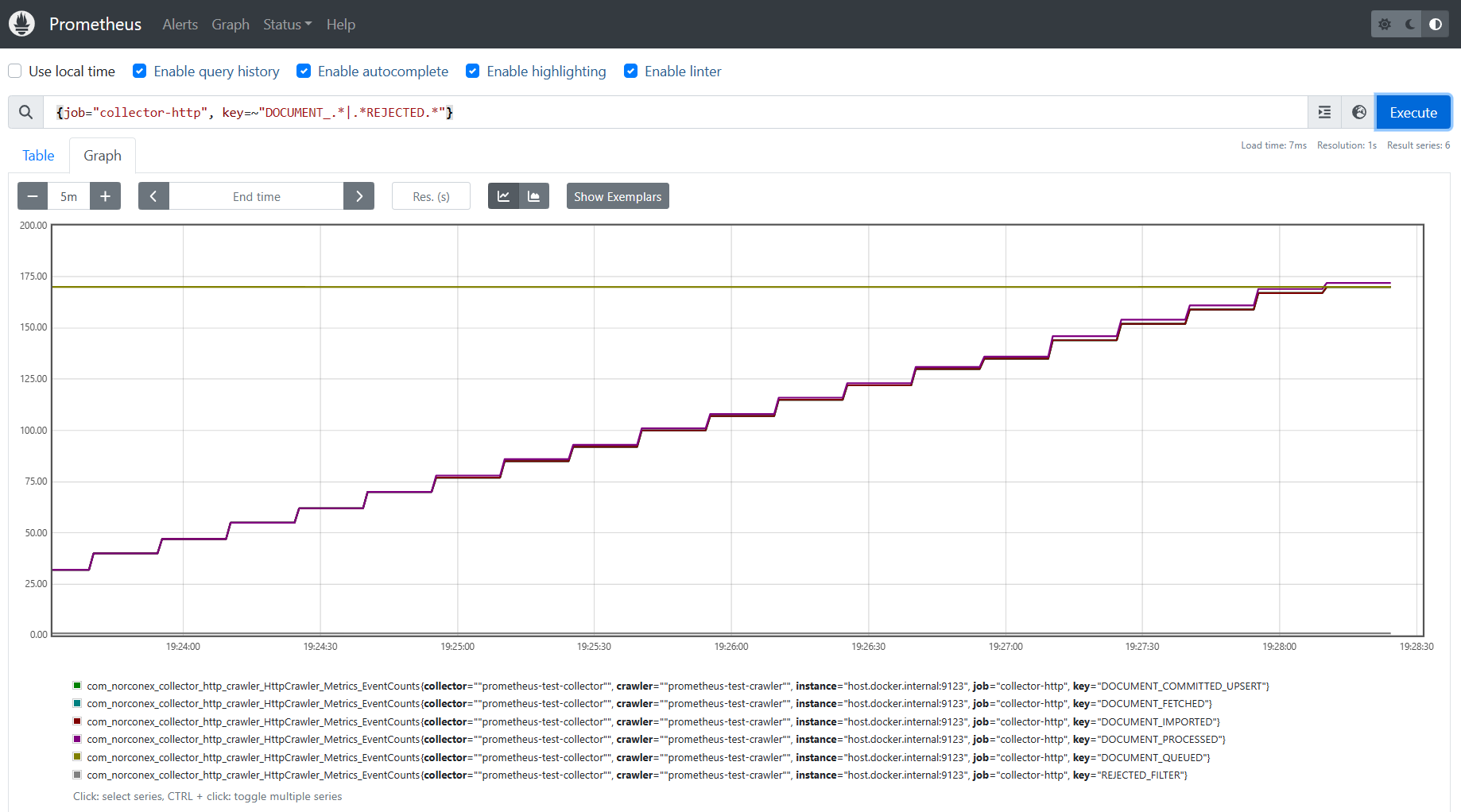
Task: Click the search magnifier icon
Action: point(25,112)
